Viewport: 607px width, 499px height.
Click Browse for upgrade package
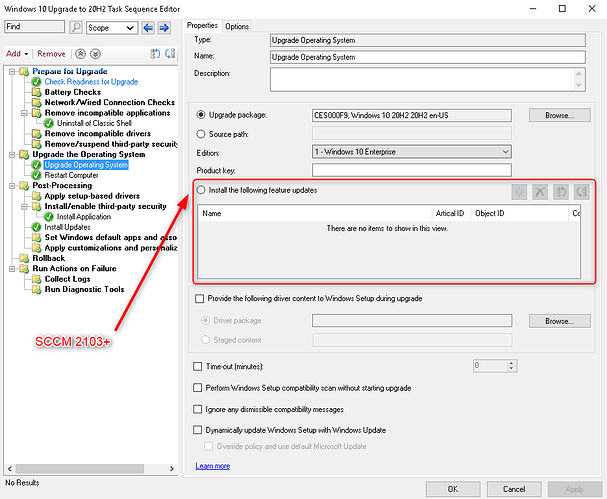[559, 115]
